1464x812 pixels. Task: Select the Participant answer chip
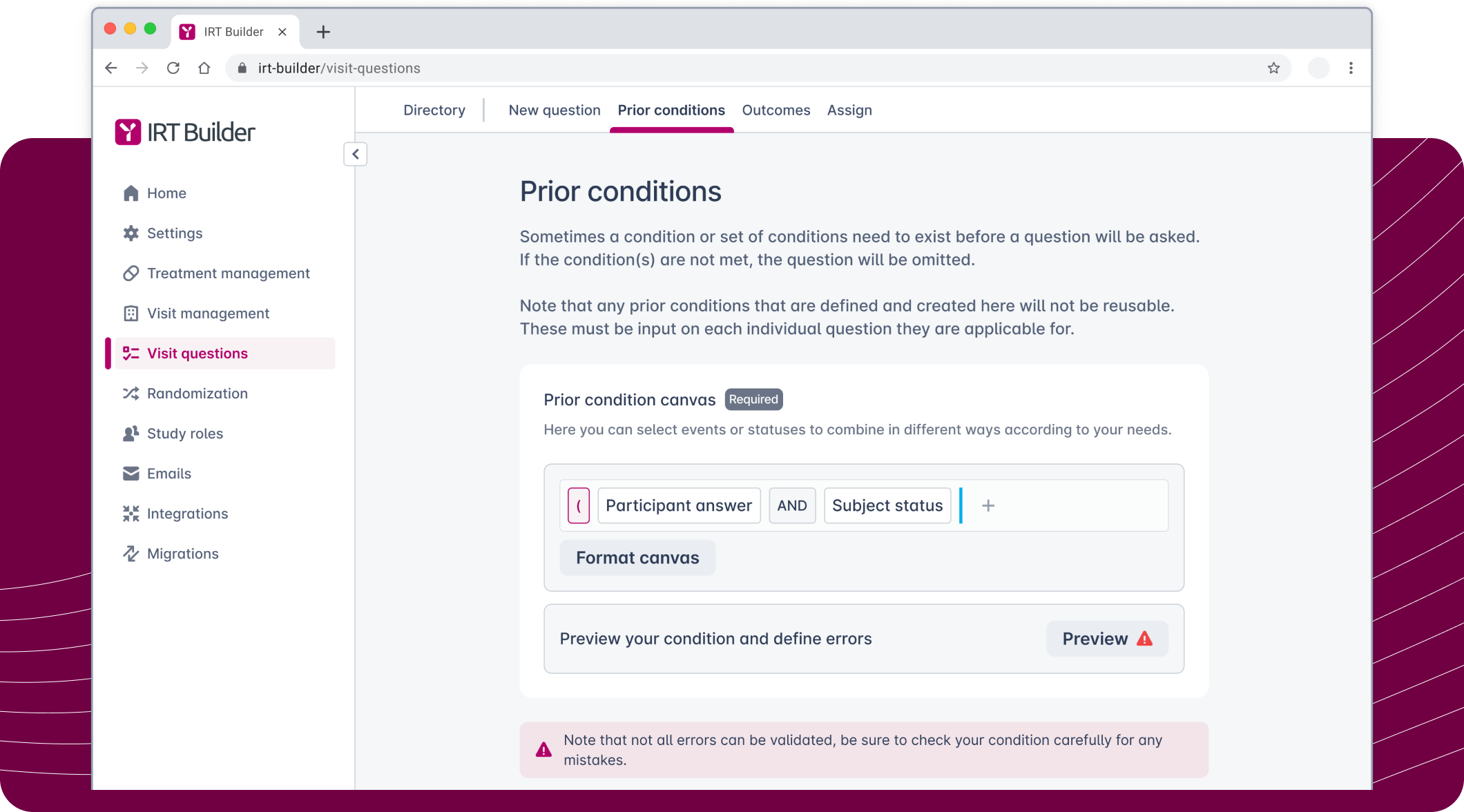[678, 505]
